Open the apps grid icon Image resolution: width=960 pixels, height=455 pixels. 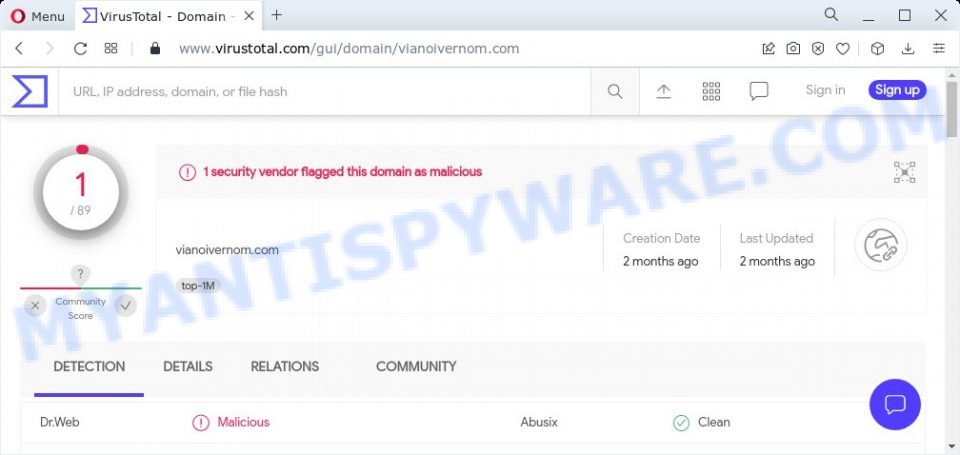[x=711, y=91]
